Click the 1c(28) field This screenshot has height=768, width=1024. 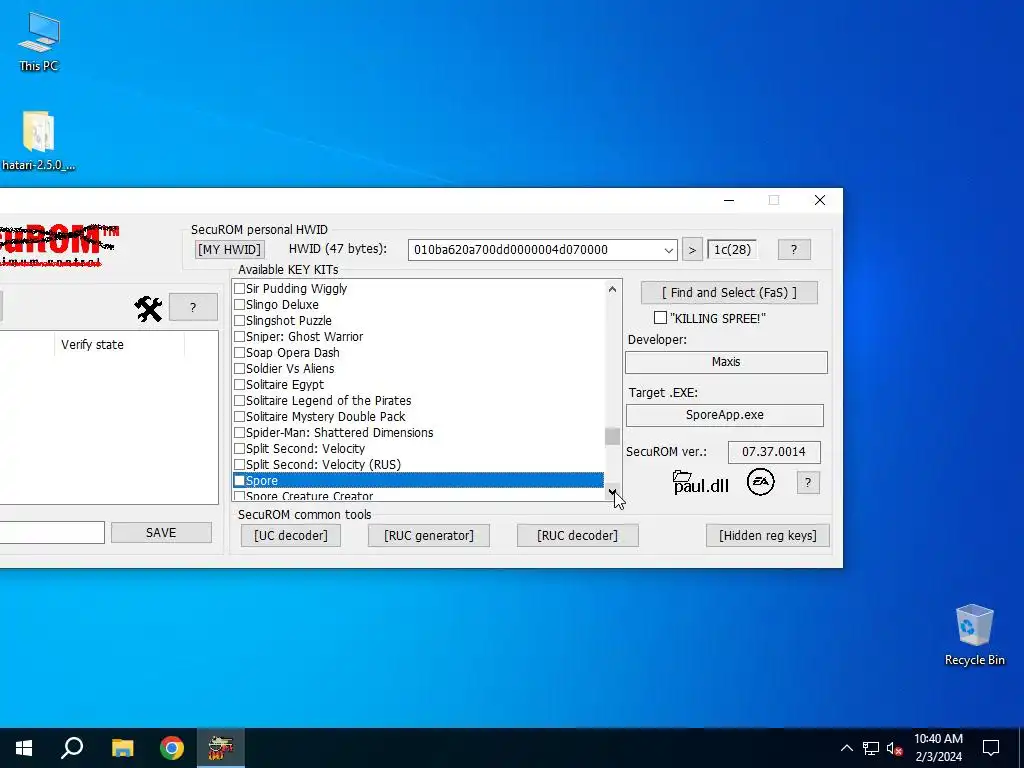[732, 250]
